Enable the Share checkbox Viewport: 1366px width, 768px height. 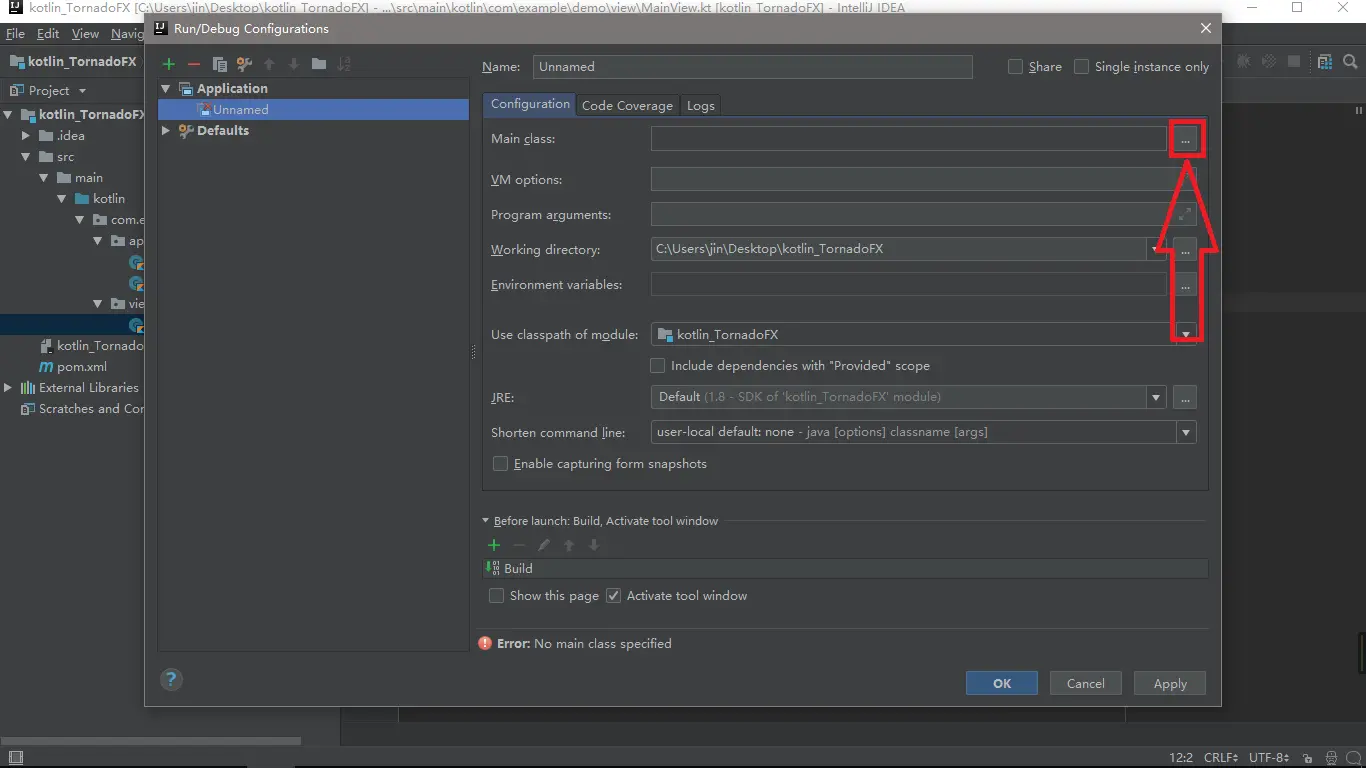click(x=1015, y=67)
